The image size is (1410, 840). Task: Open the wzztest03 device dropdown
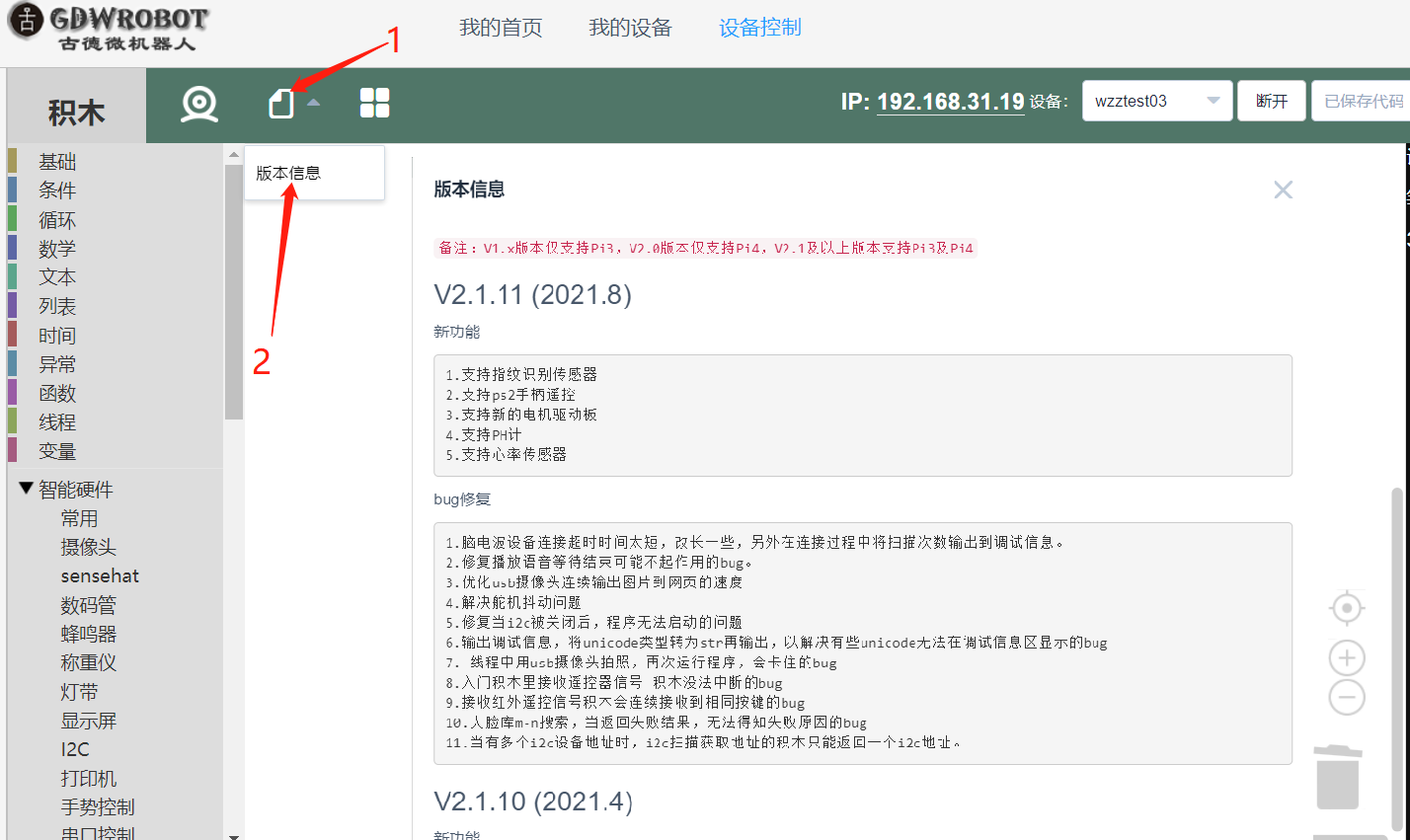[1157, 101]
